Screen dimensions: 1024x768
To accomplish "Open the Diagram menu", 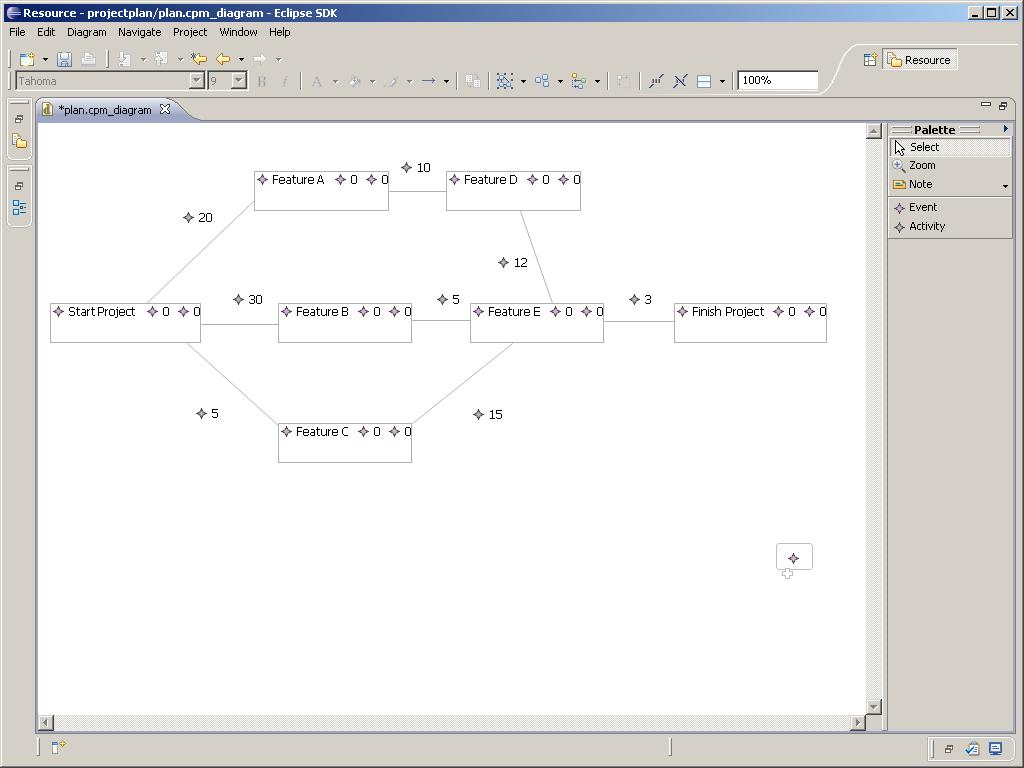I will 86,32.
